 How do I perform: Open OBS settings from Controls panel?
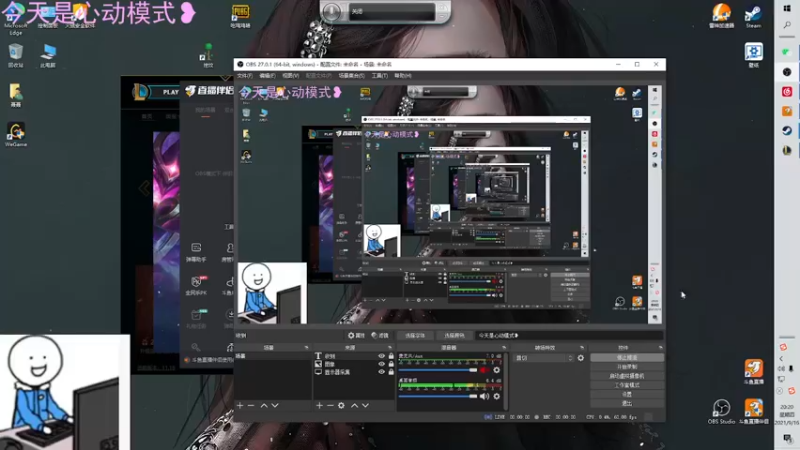[x=627, y=394]
